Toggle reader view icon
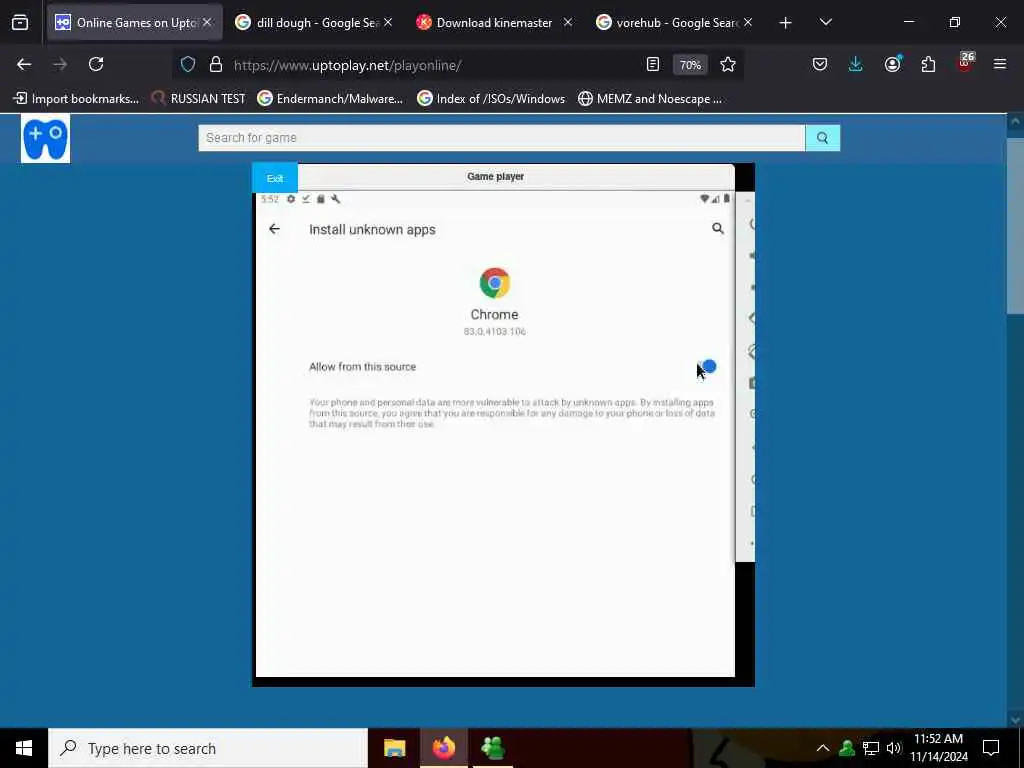1024x768 pixels. pyautogui.click(x=652, y=64)
